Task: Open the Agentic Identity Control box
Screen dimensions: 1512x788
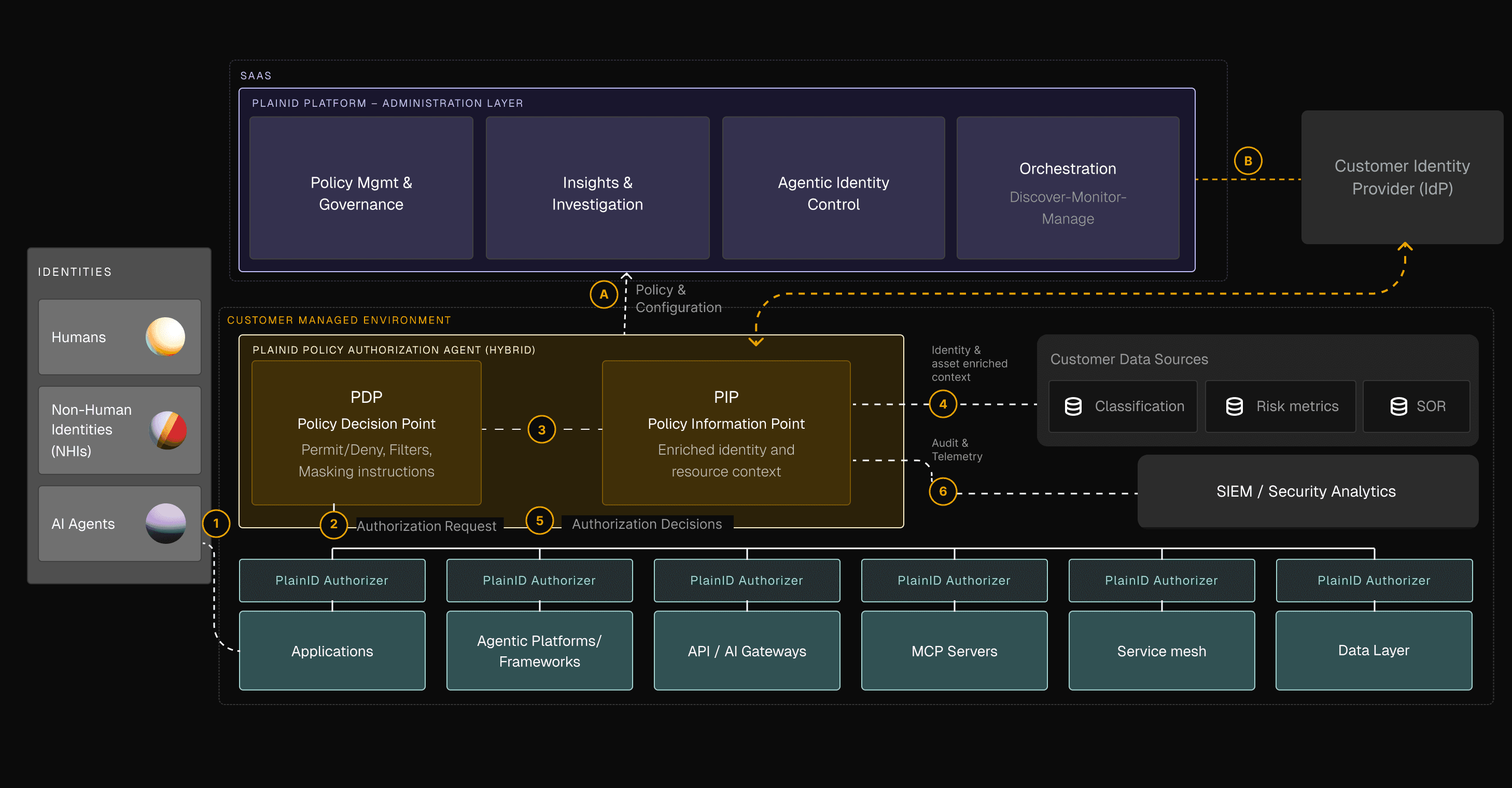Action: pos(833,188)
